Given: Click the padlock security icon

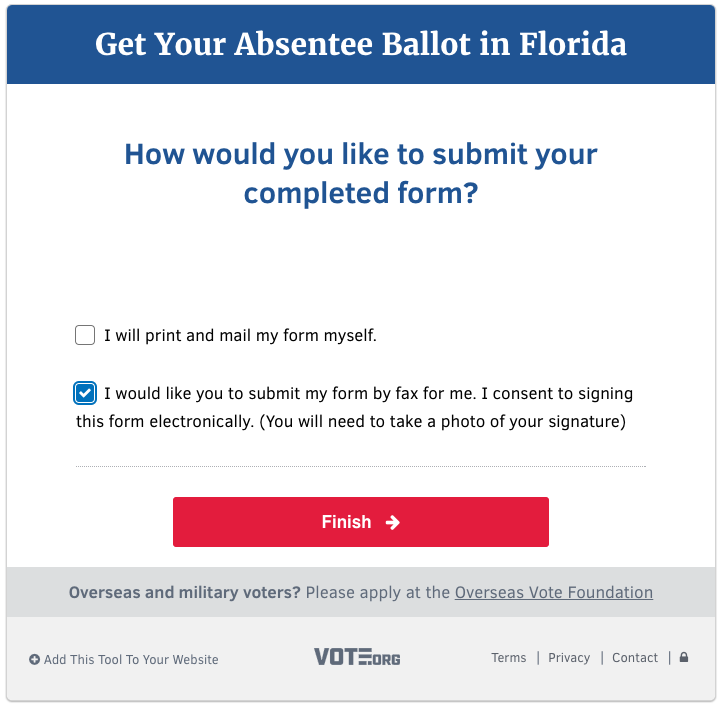Looking at the screenshot, I should (684, 657).
